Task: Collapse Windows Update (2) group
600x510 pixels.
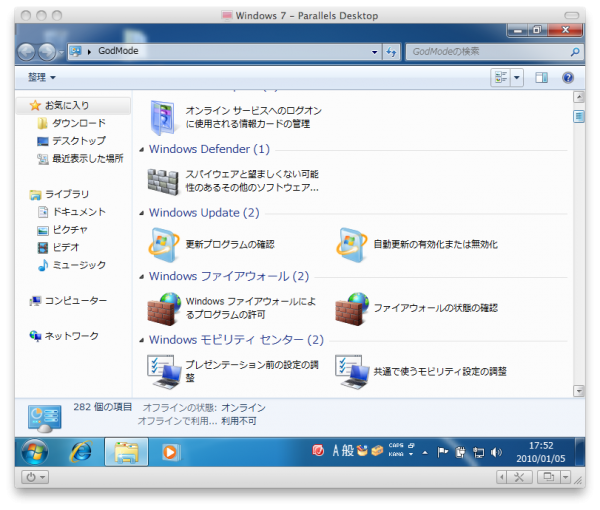Action: click(x=142, y=213)
